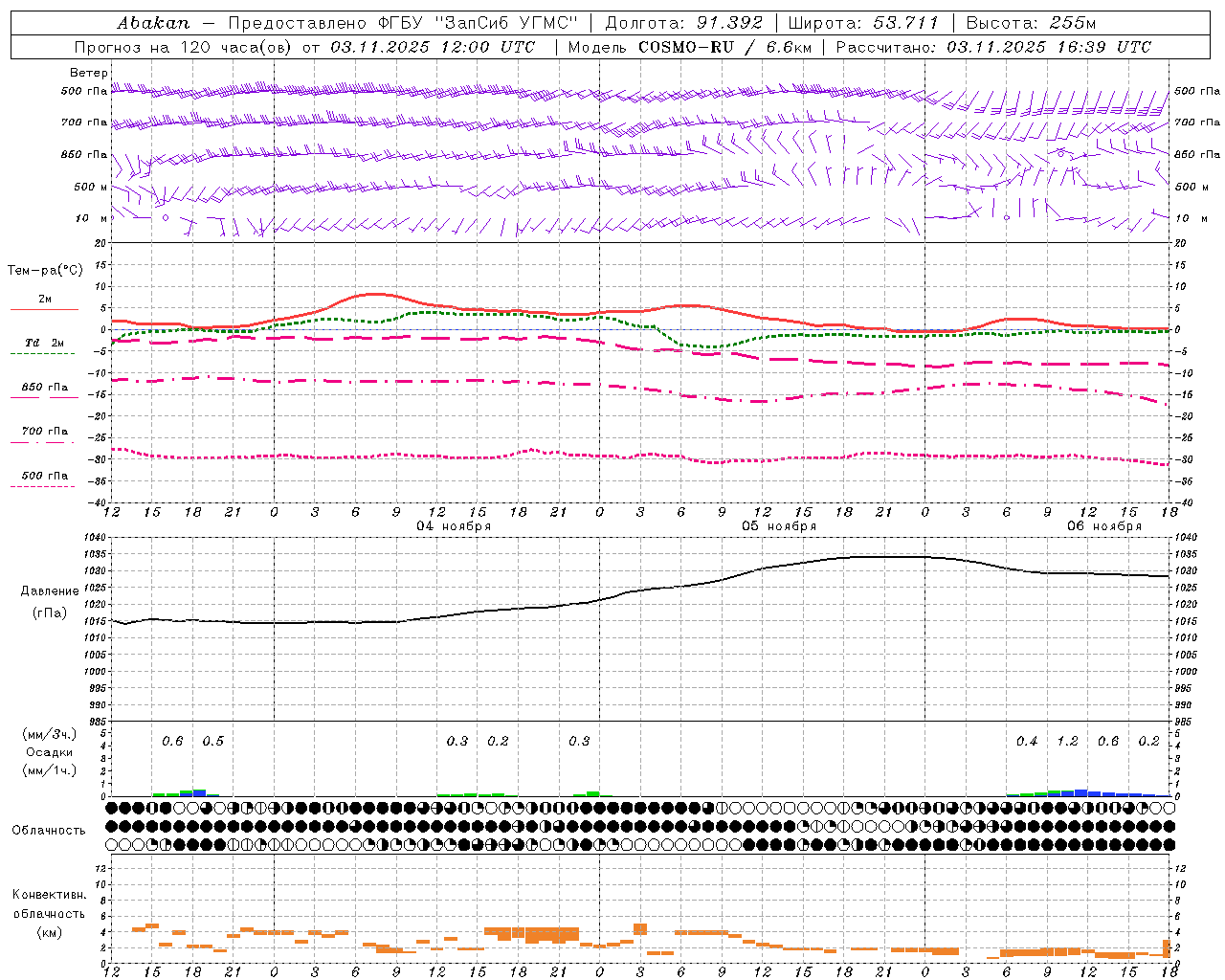Select the '0.4' precipitation amount
Screen dimensions: 1225x980
tap(1027, 742)
